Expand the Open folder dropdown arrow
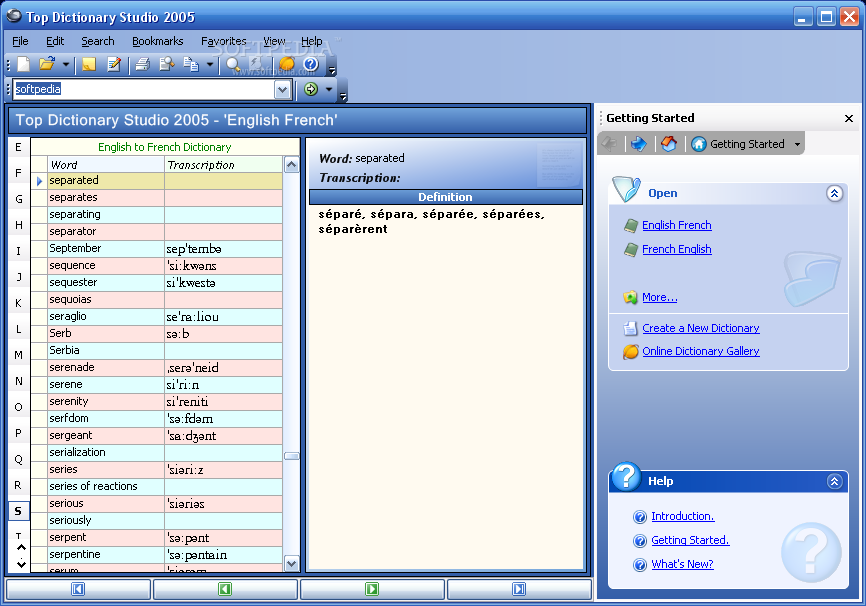Screen dimensions: 866x606 pyautogui.click(x=66, y=65)
